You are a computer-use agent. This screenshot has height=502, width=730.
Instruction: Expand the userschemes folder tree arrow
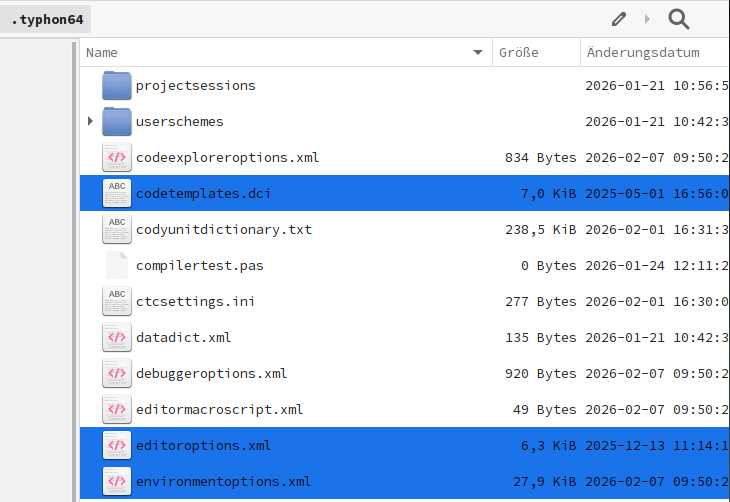pos(90,122)
